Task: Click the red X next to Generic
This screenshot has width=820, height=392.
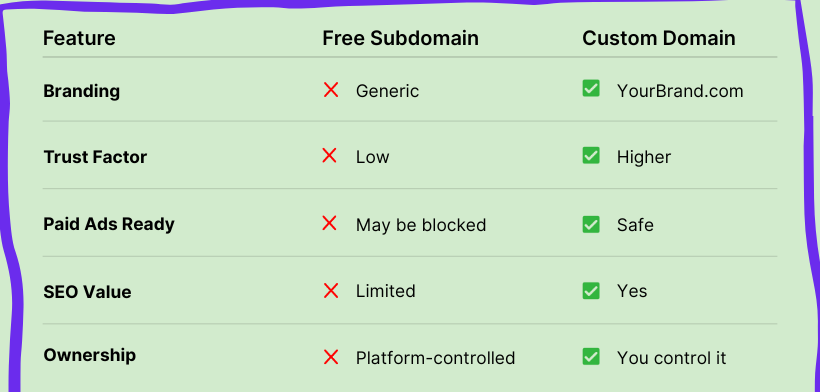Action: coord(331,90)
